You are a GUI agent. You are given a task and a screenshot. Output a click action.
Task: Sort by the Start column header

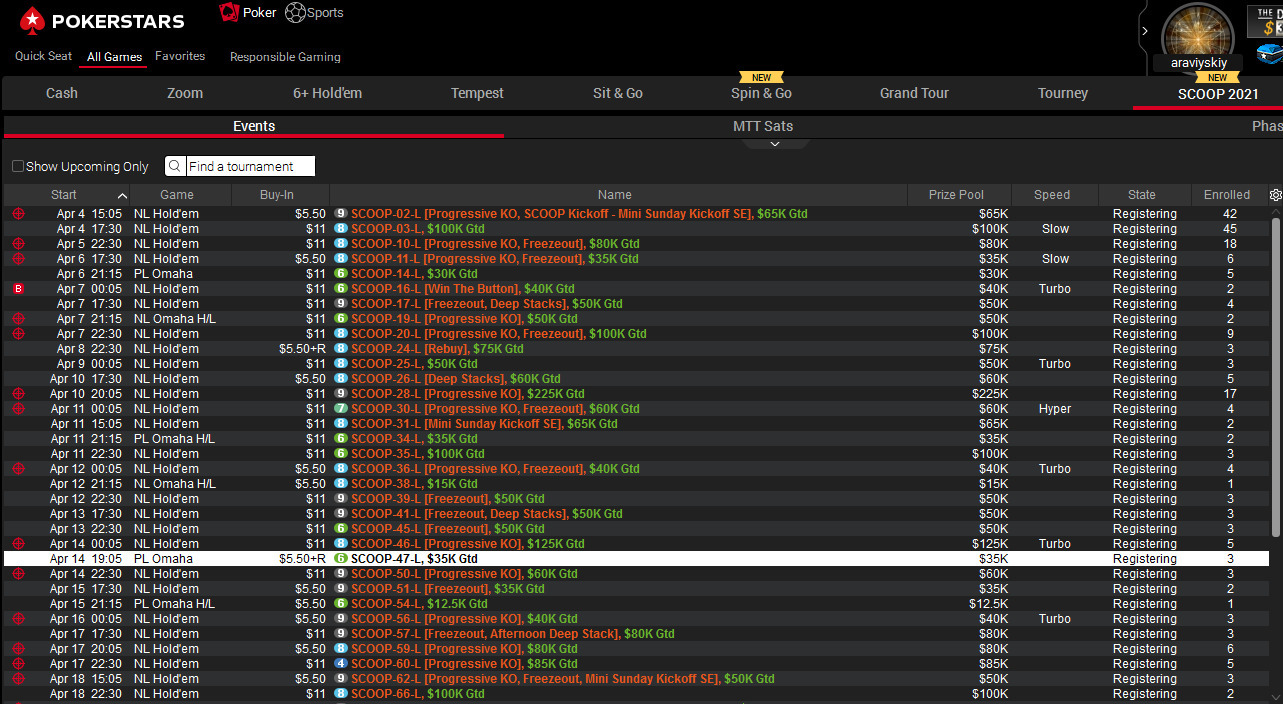[x=64, y=195]
